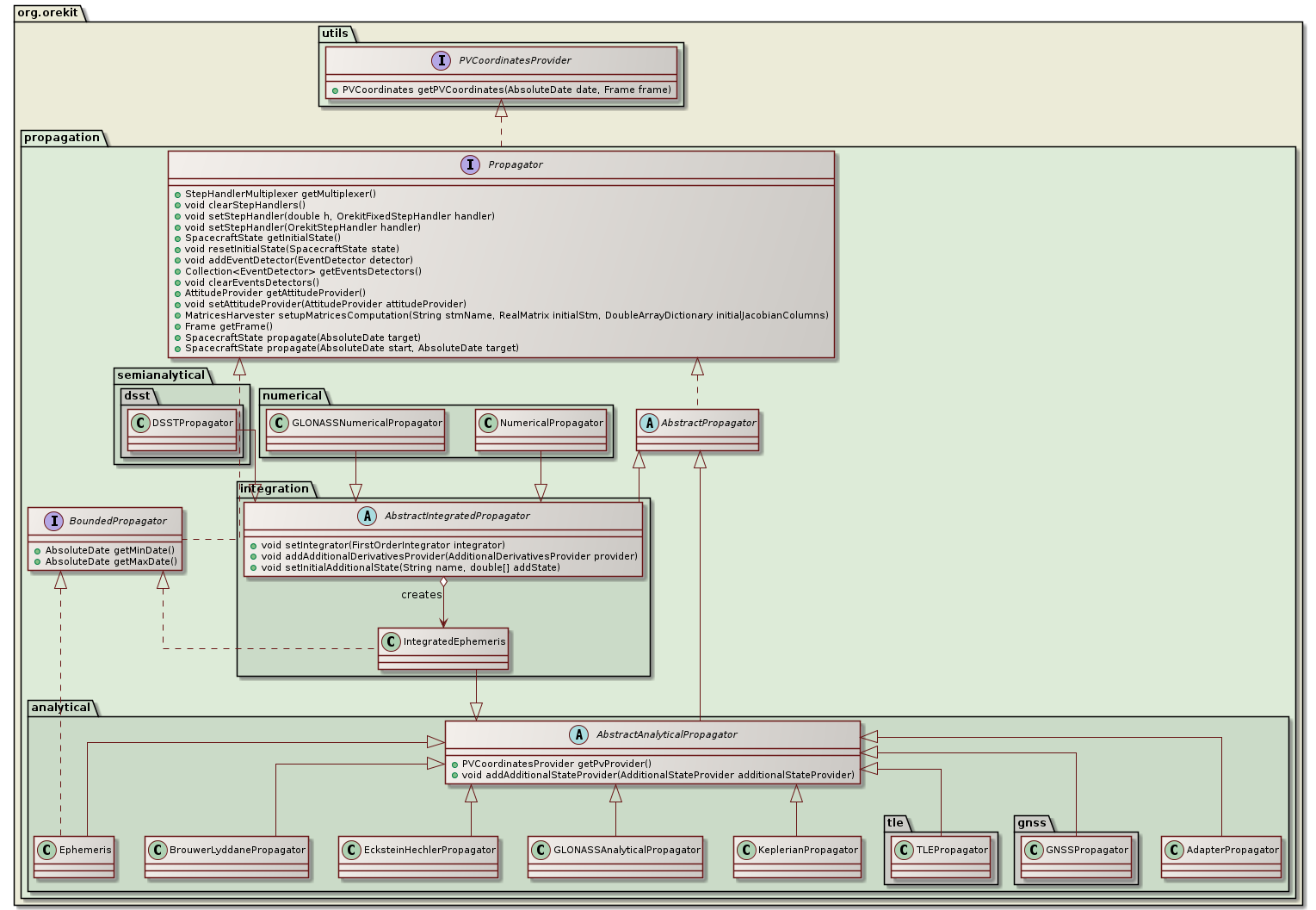Select the abstract icon on AbstractAnalyticalPropagator

[x=578, y=735]
